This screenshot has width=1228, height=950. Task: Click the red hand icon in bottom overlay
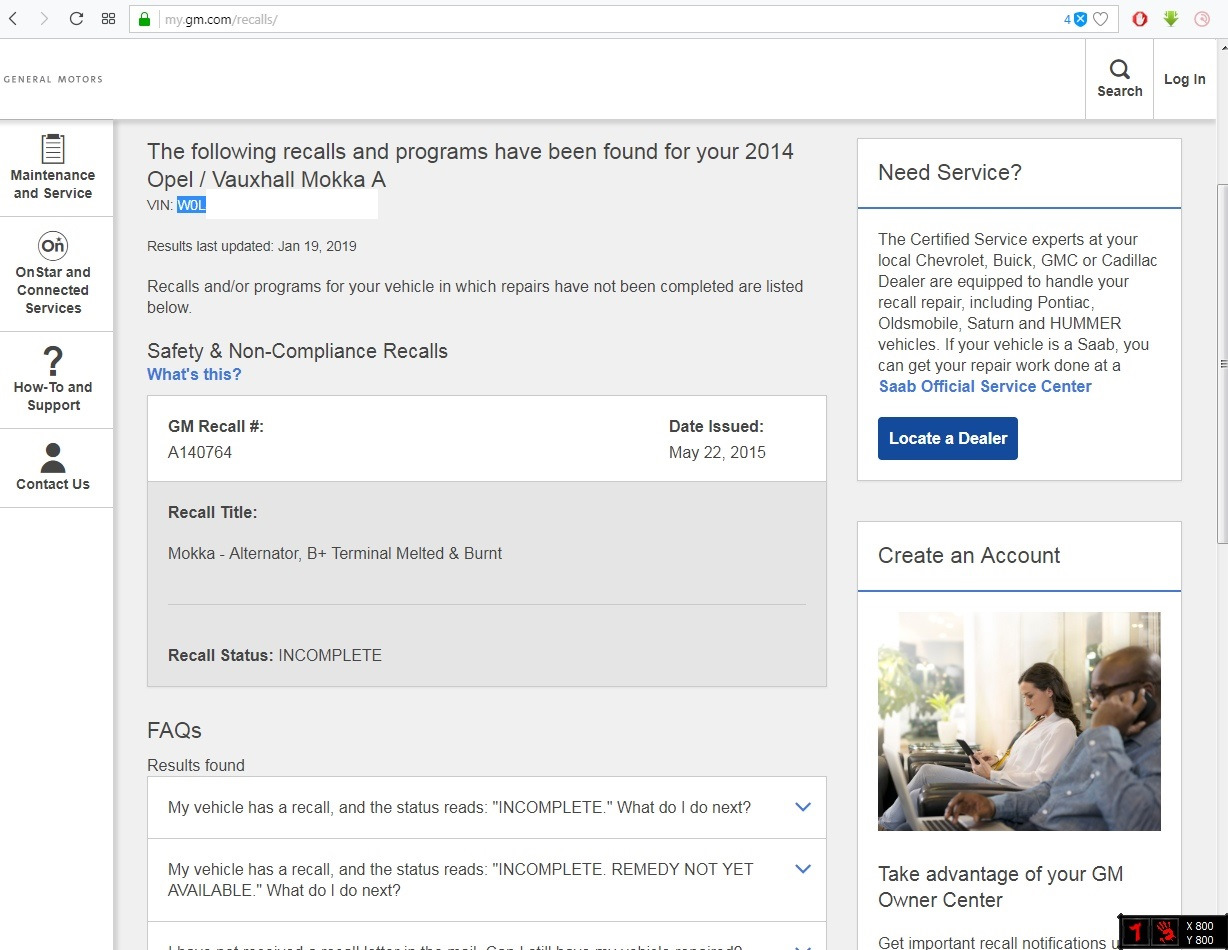1165,933
